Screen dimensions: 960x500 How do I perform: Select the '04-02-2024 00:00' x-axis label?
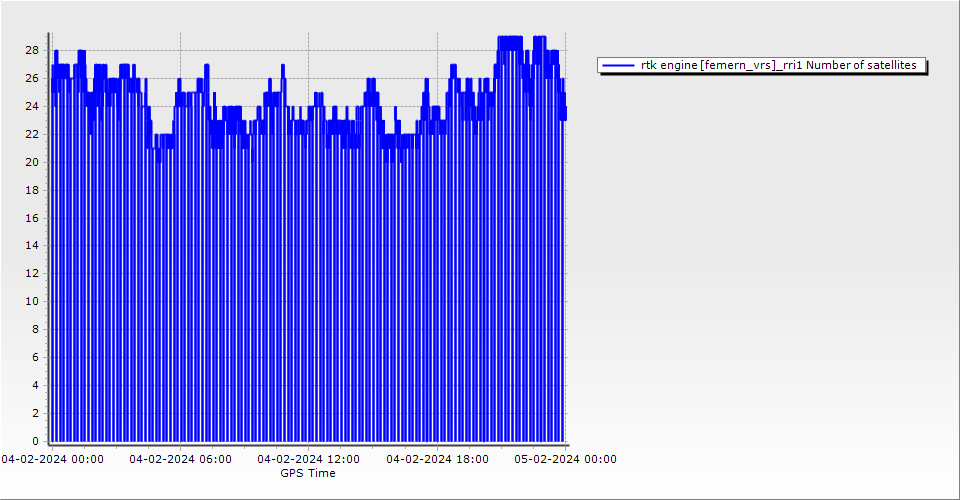point(52,459)
